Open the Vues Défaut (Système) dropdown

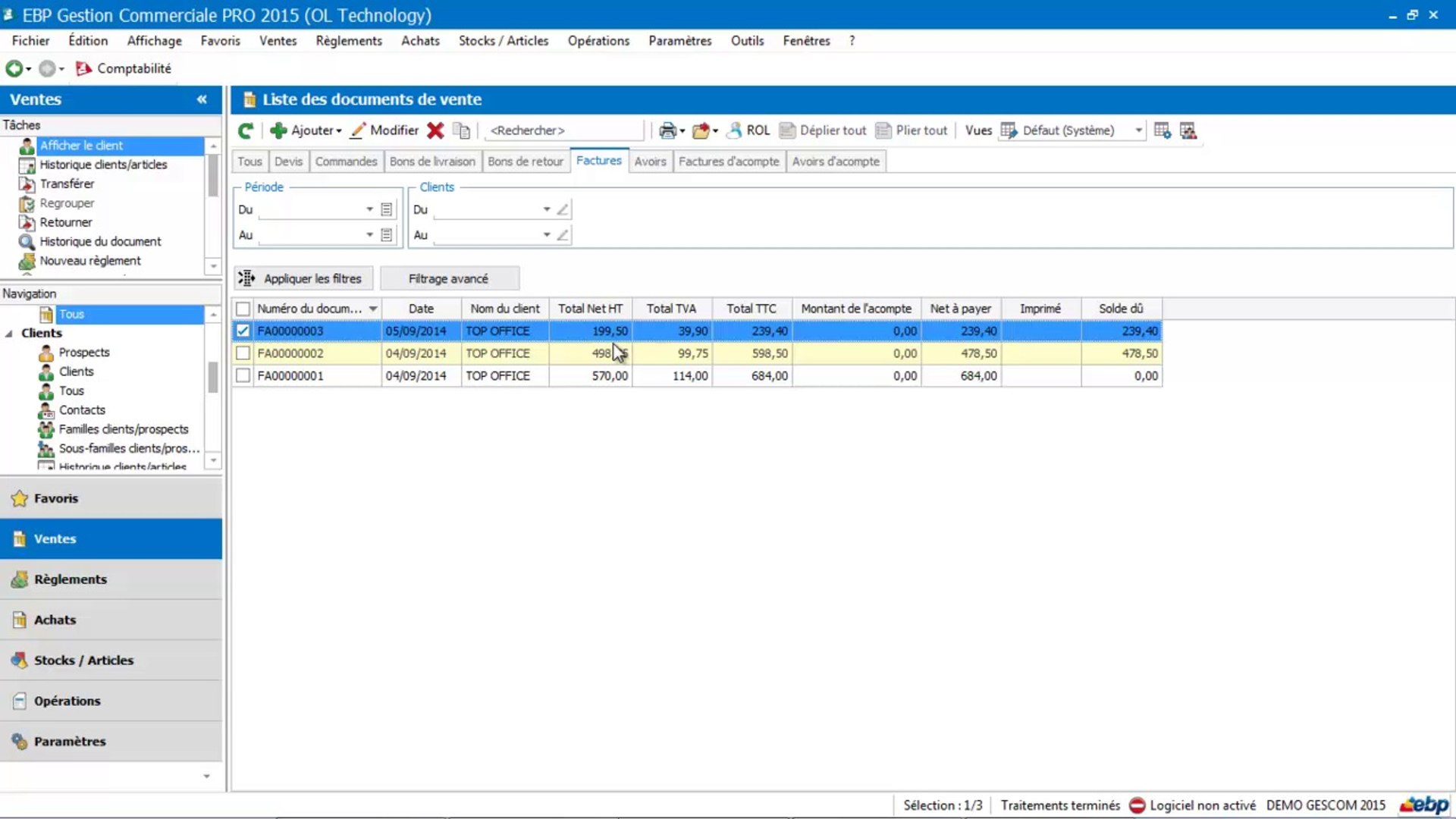pyautogui.click(x=1138, y=130)
